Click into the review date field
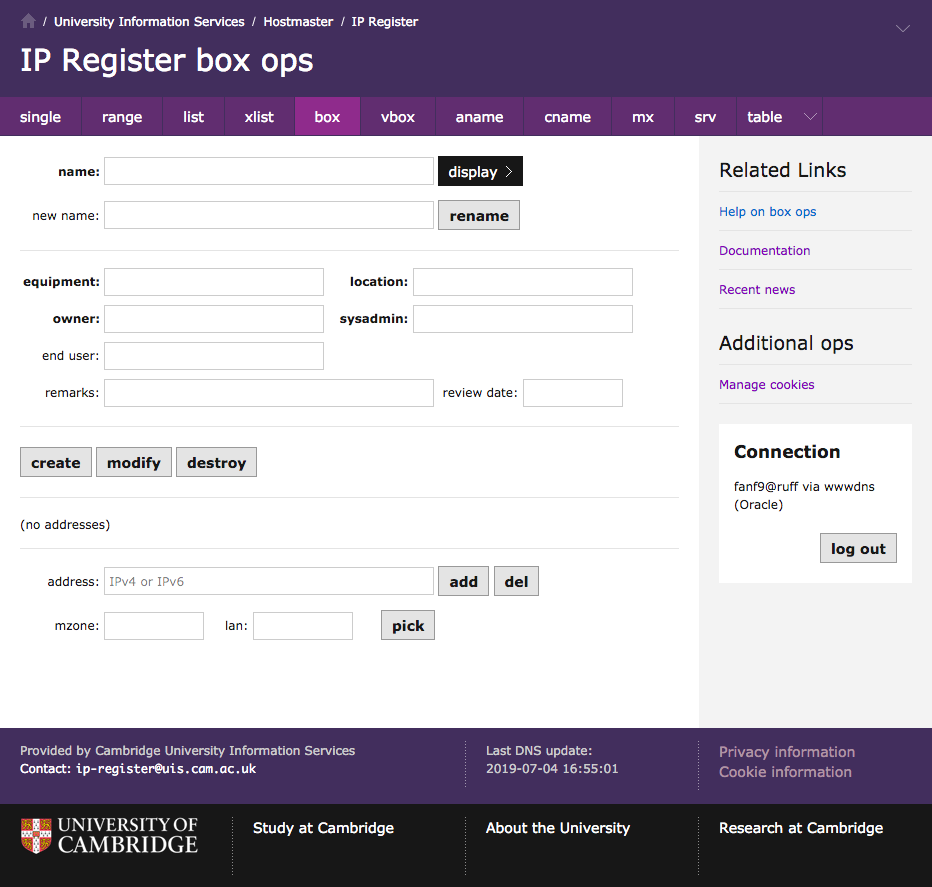 572,393
